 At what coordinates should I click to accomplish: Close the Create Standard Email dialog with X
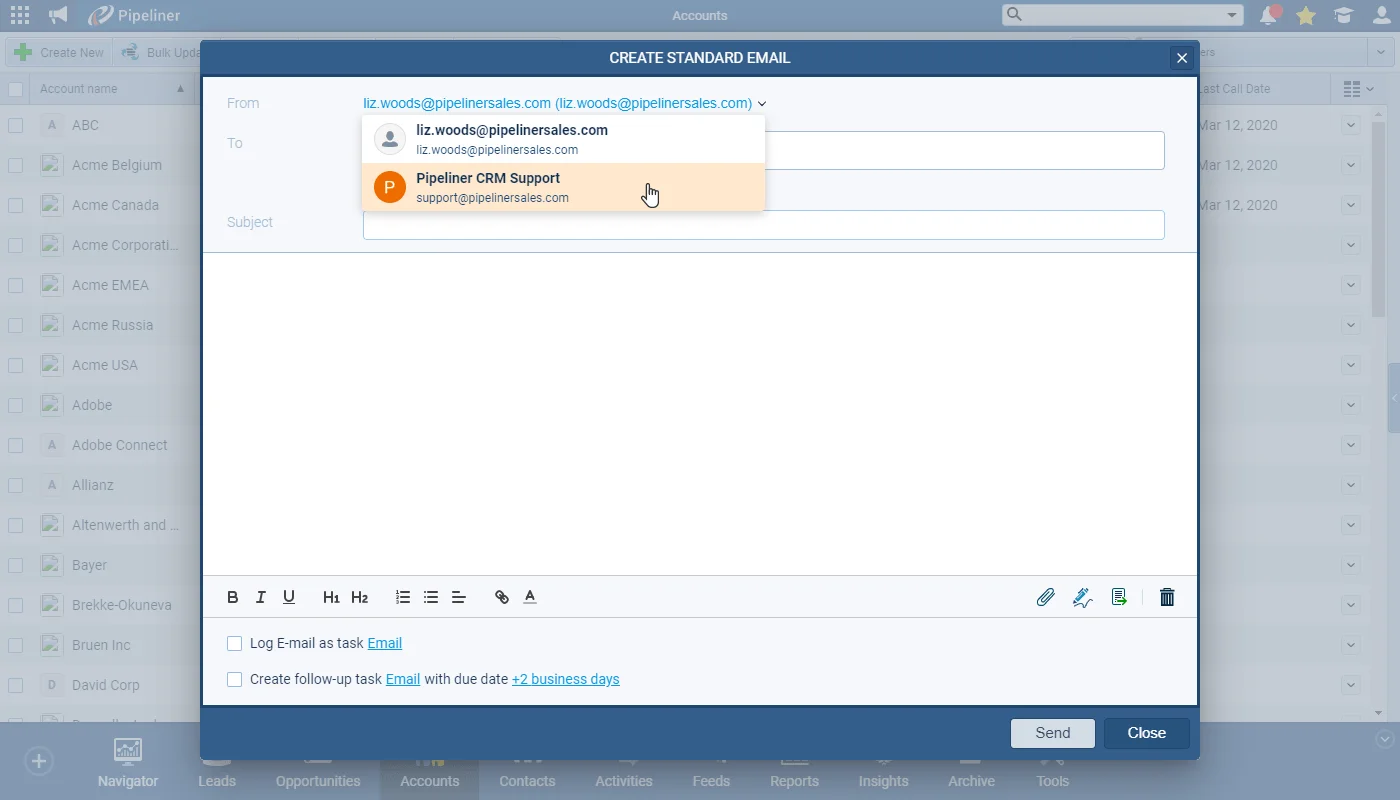coord(1182,58)
